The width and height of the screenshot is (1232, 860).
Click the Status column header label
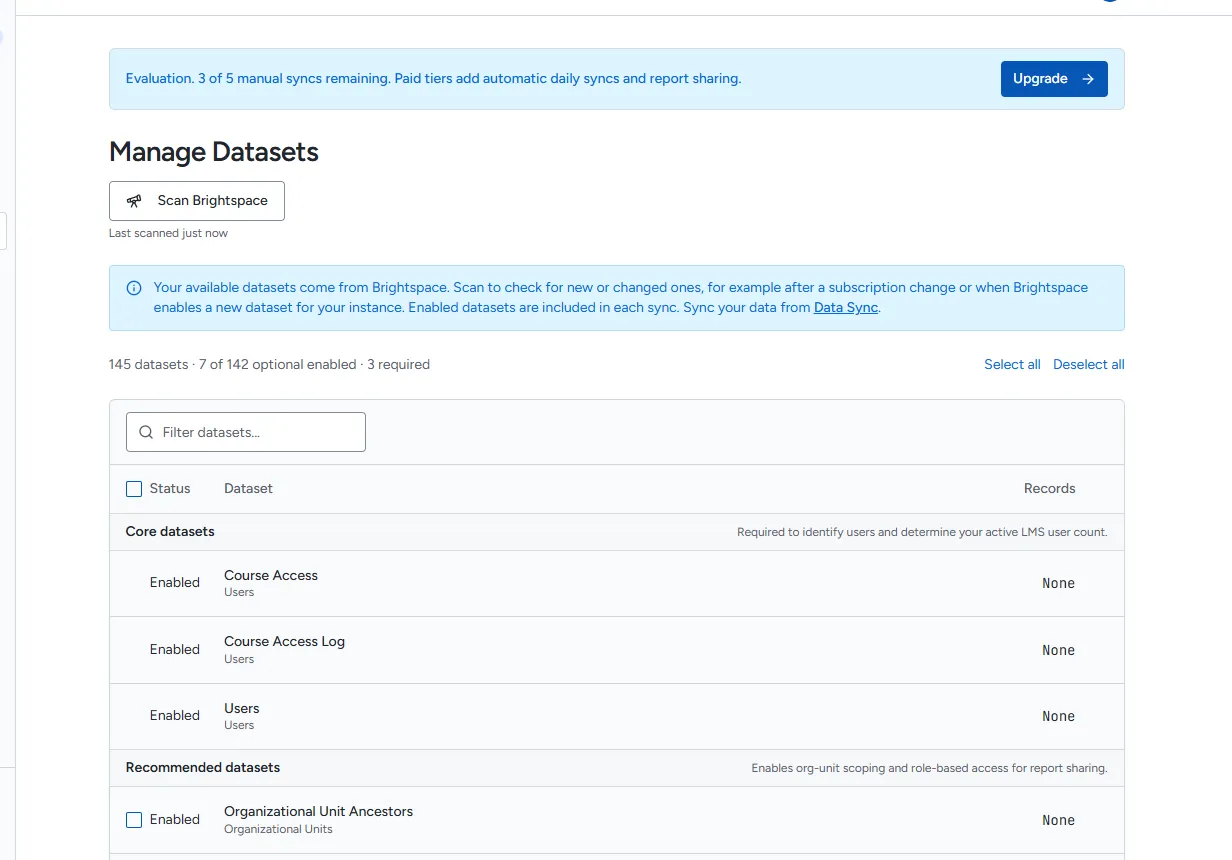[170, 489]
